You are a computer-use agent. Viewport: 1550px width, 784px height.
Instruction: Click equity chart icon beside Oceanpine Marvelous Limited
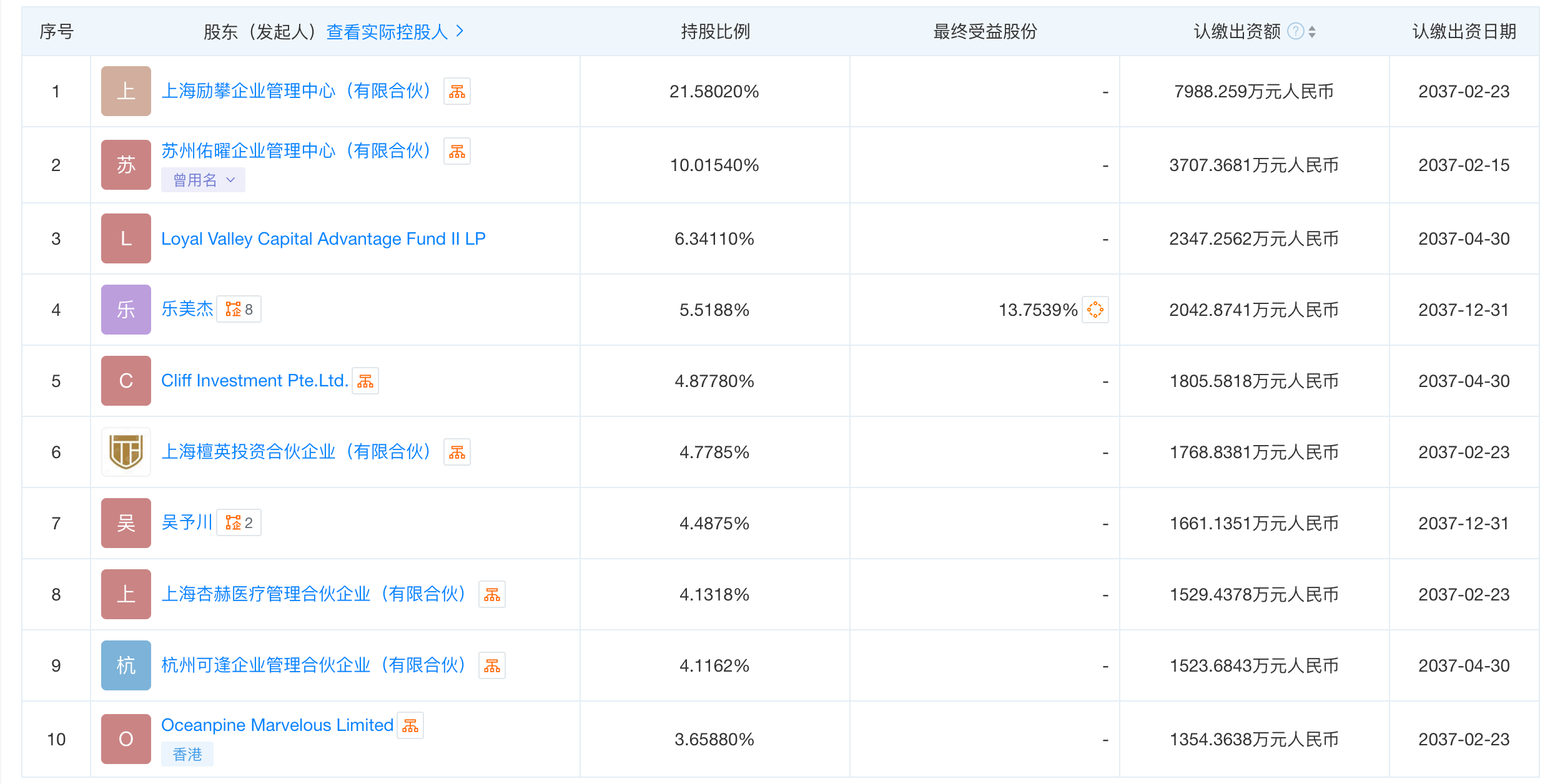click(410, 725)
